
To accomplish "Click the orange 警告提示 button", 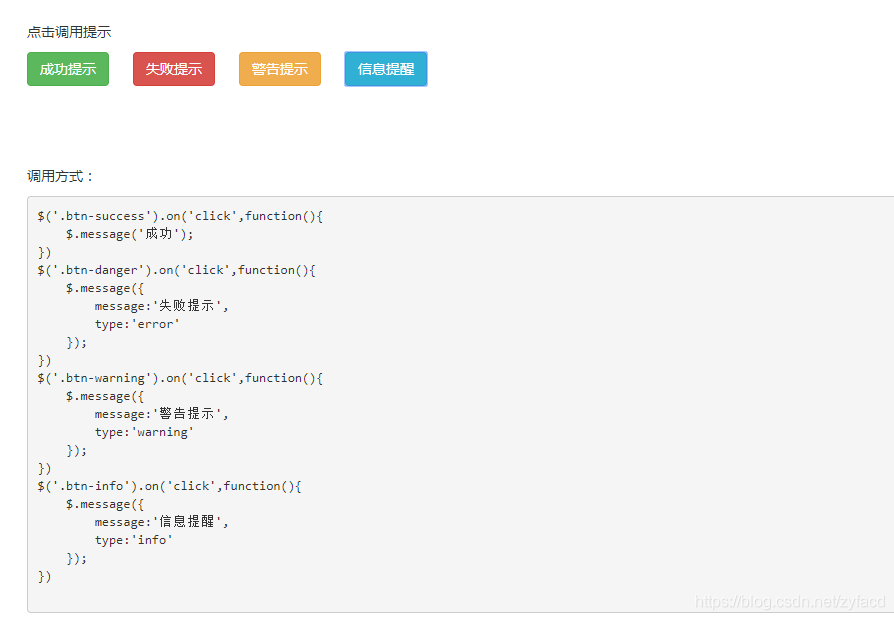I will click(x=279, y=69).
